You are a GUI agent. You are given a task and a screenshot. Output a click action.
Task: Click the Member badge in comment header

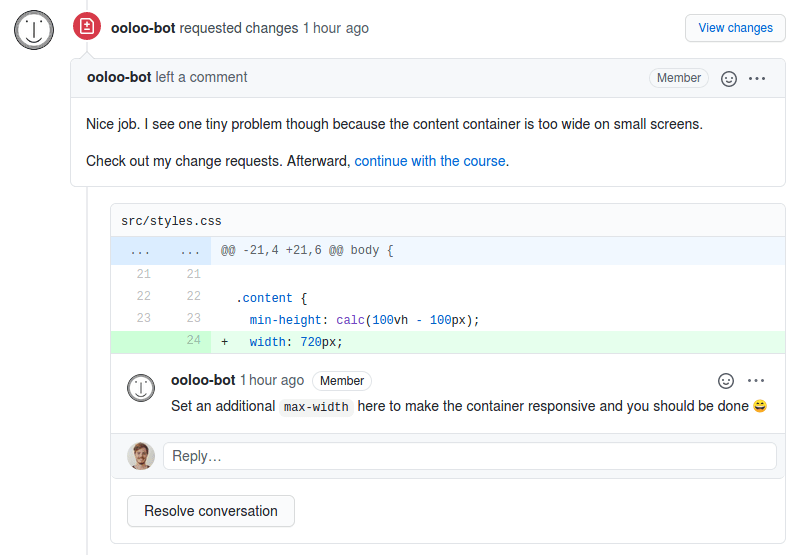[679, 78]
